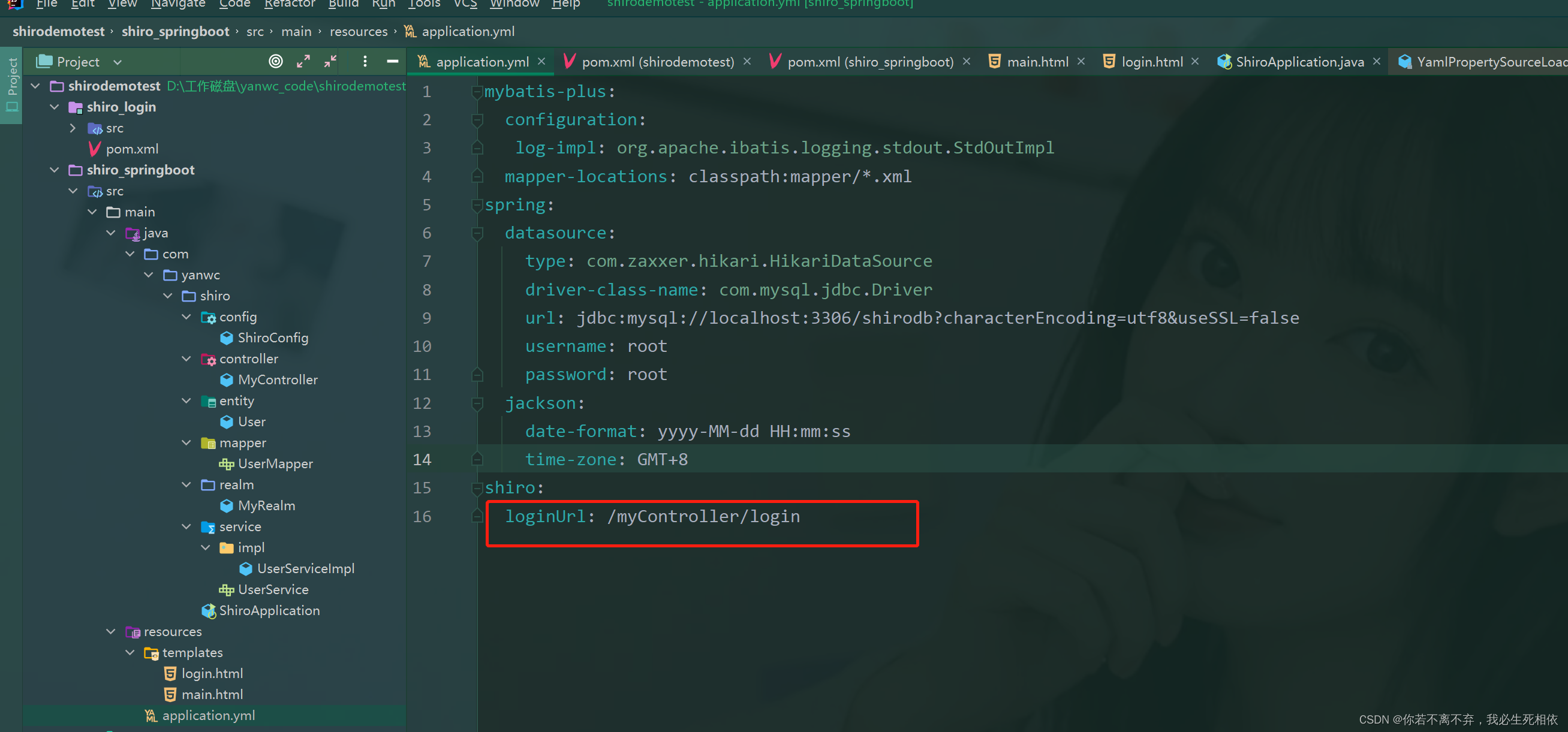This screenshot has width=1568, height=732.
Task: Collapse the shiro_login module node
Action: click(55, 107)
